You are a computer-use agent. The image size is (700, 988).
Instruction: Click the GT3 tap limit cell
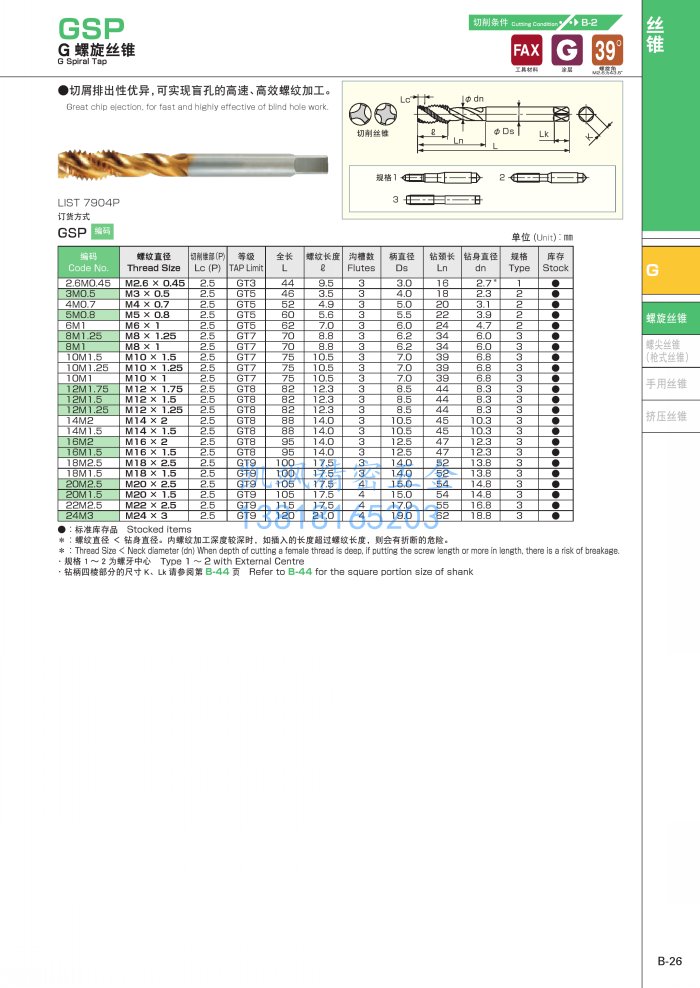tap(246, 284)
